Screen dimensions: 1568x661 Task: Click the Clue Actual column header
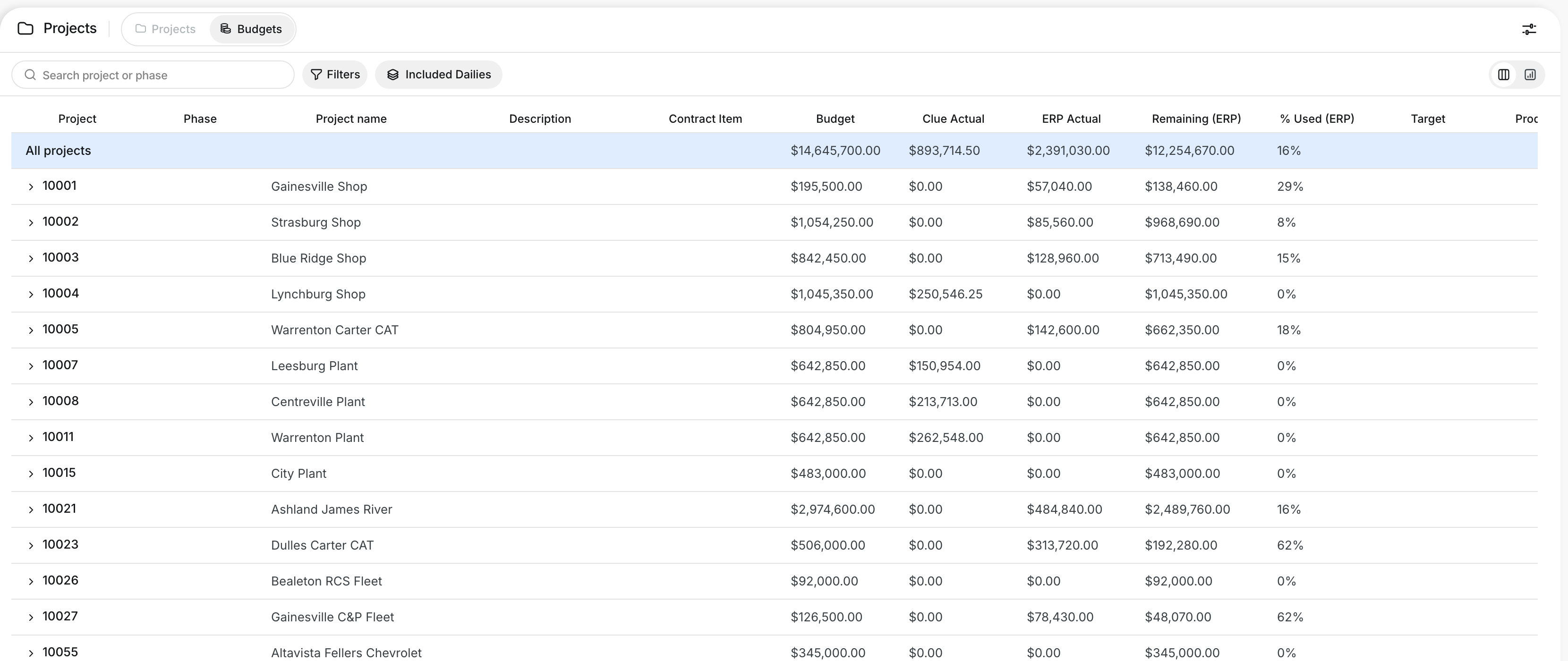tap(953, 119)
